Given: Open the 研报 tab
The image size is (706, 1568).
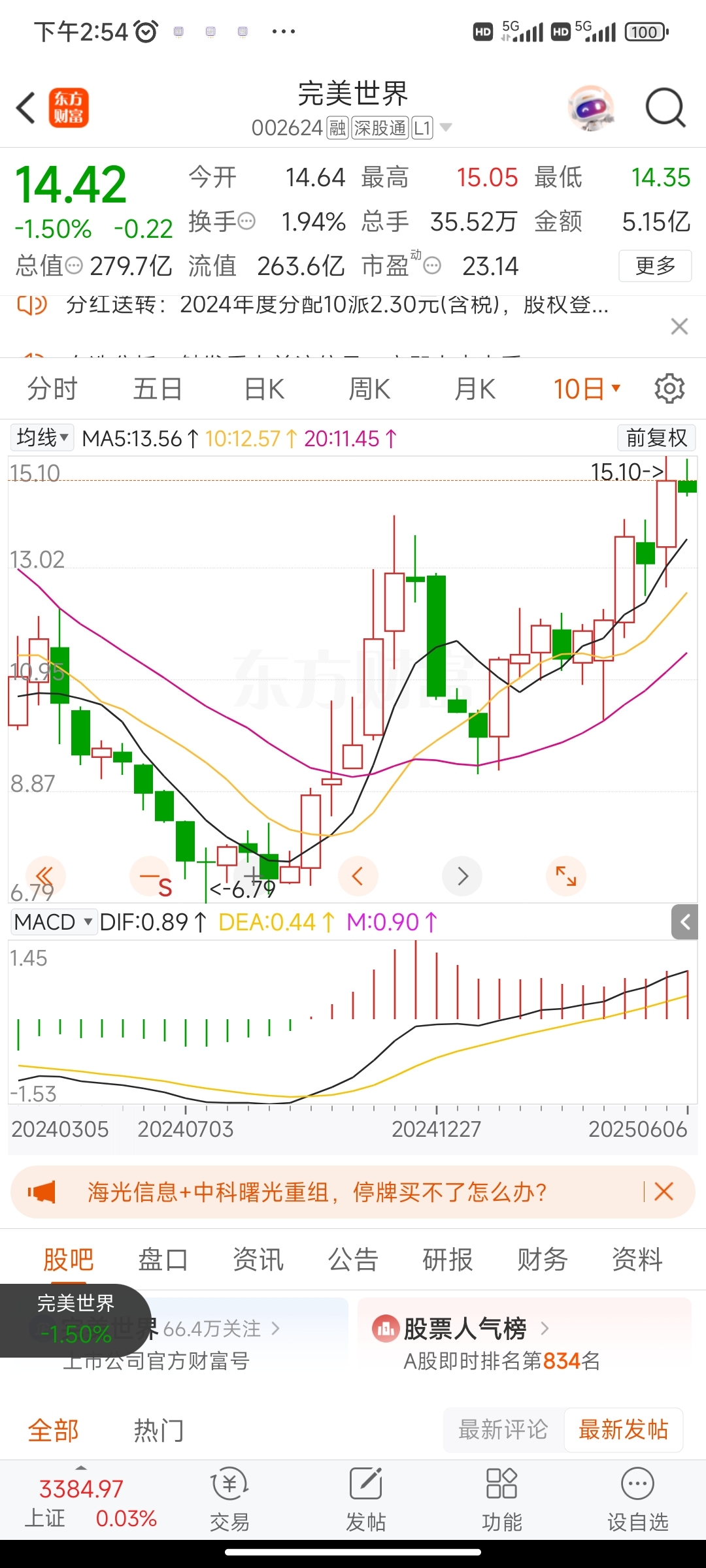Looking at the screenshot, I should coord(448,1260).
